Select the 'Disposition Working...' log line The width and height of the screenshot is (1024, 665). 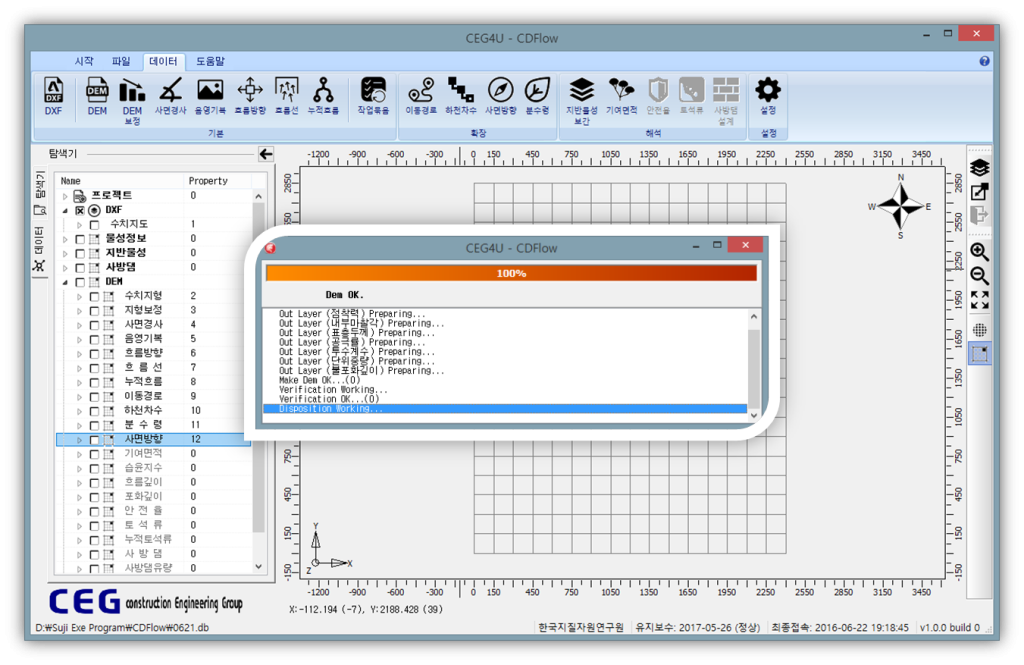coord(505,409)
